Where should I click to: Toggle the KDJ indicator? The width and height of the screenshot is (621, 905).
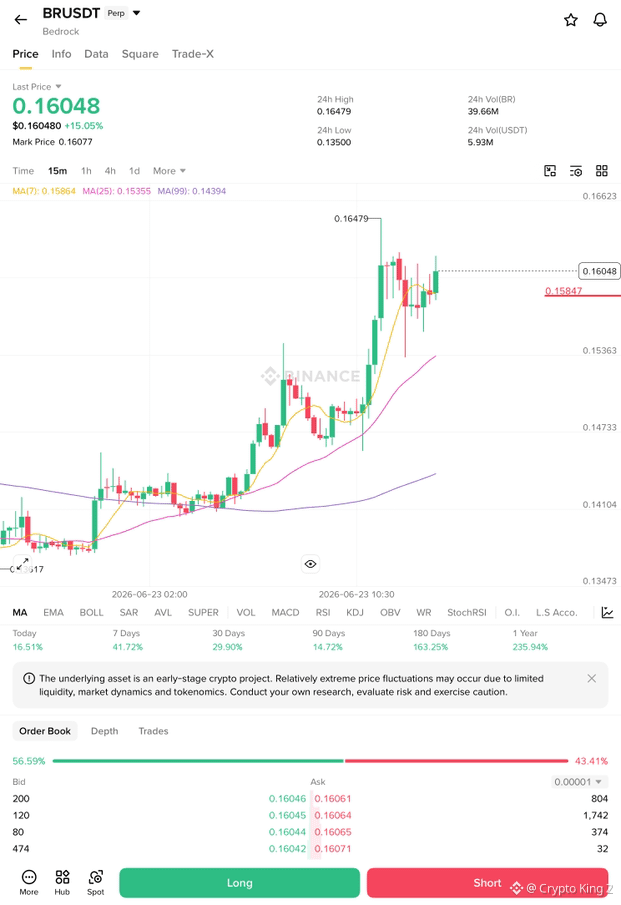click(355, 612)
